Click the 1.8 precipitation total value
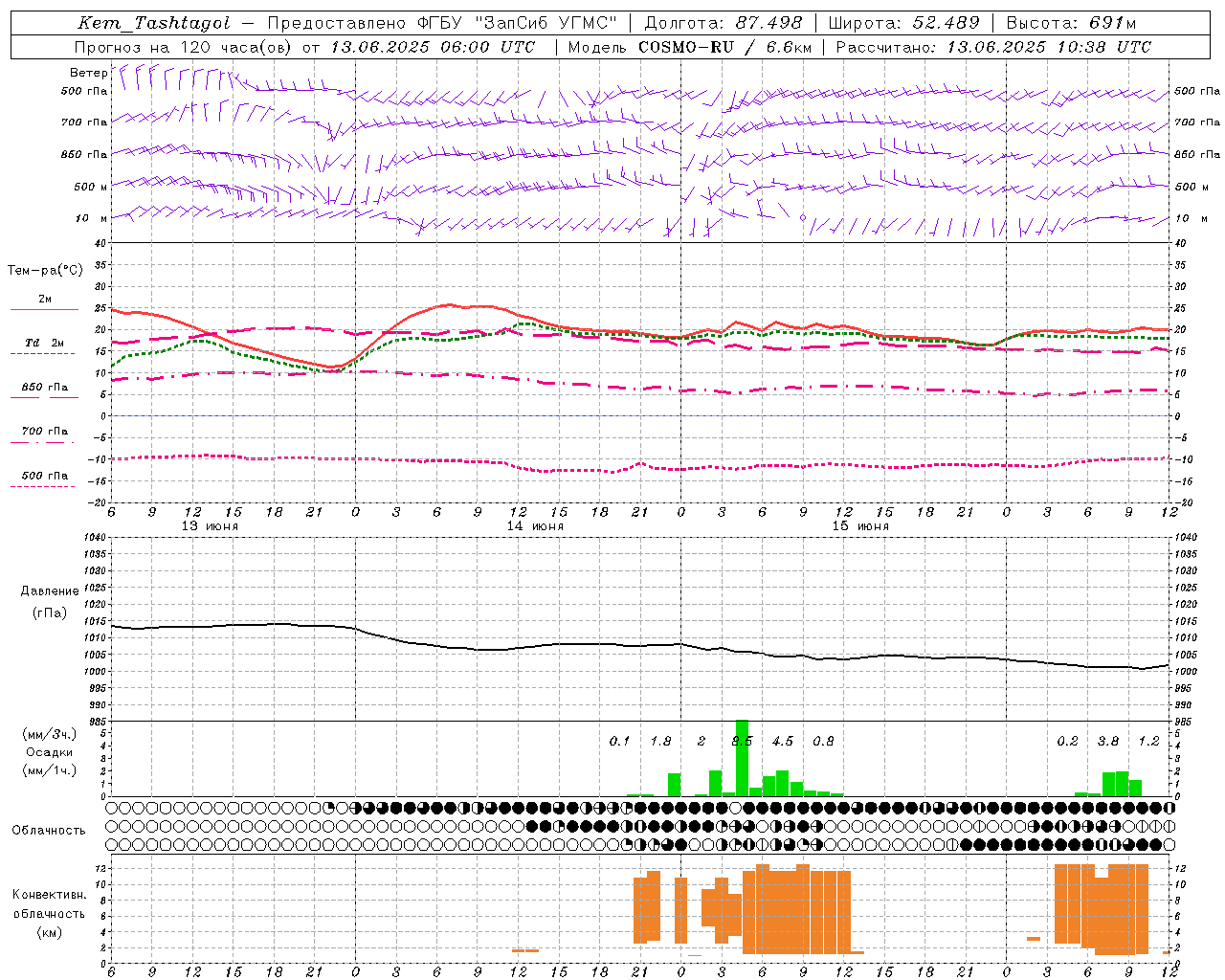This screenshot has height=980, width=1225. point(660,741)
